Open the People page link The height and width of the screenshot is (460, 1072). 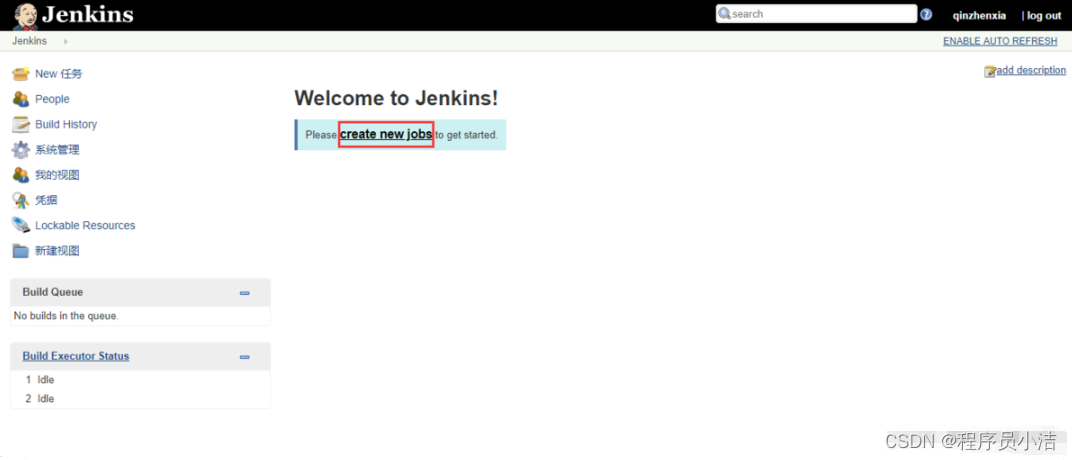coord(52,98)
